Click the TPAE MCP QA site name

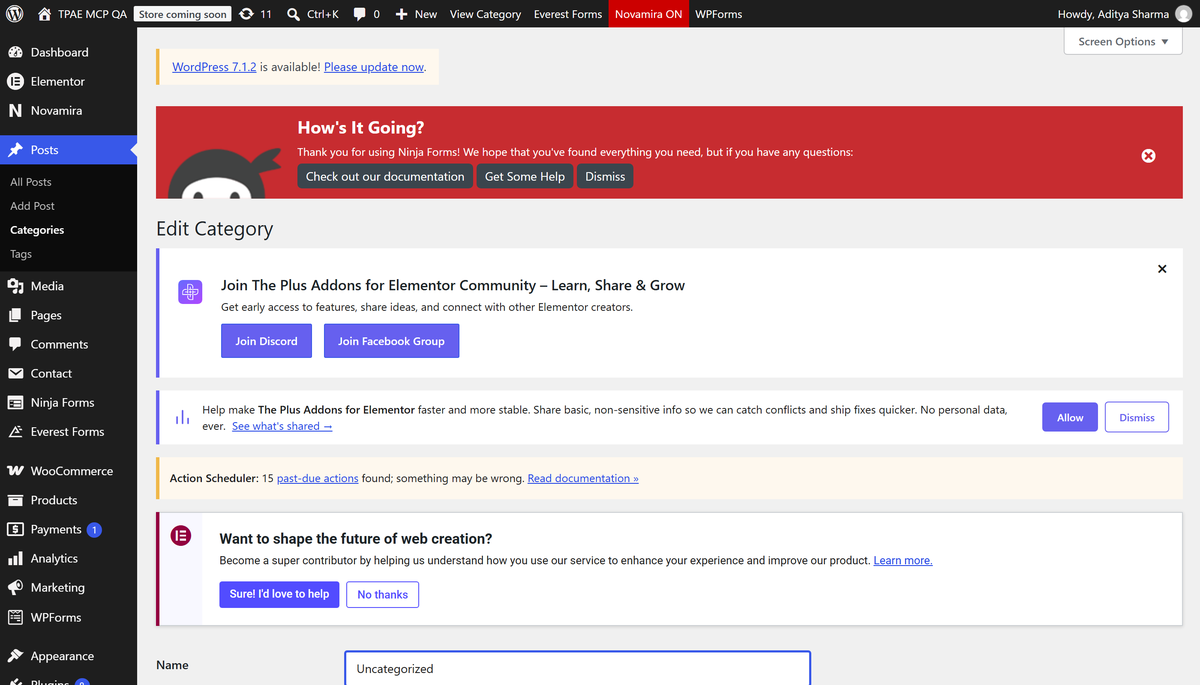[x=92, y=14]
